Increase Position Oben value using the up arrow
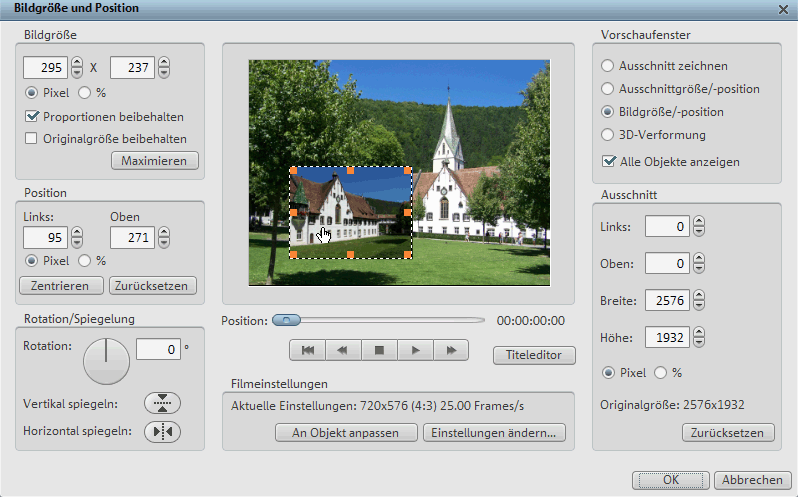Viewport: 798px width, 497px height. tap(164, 232)
